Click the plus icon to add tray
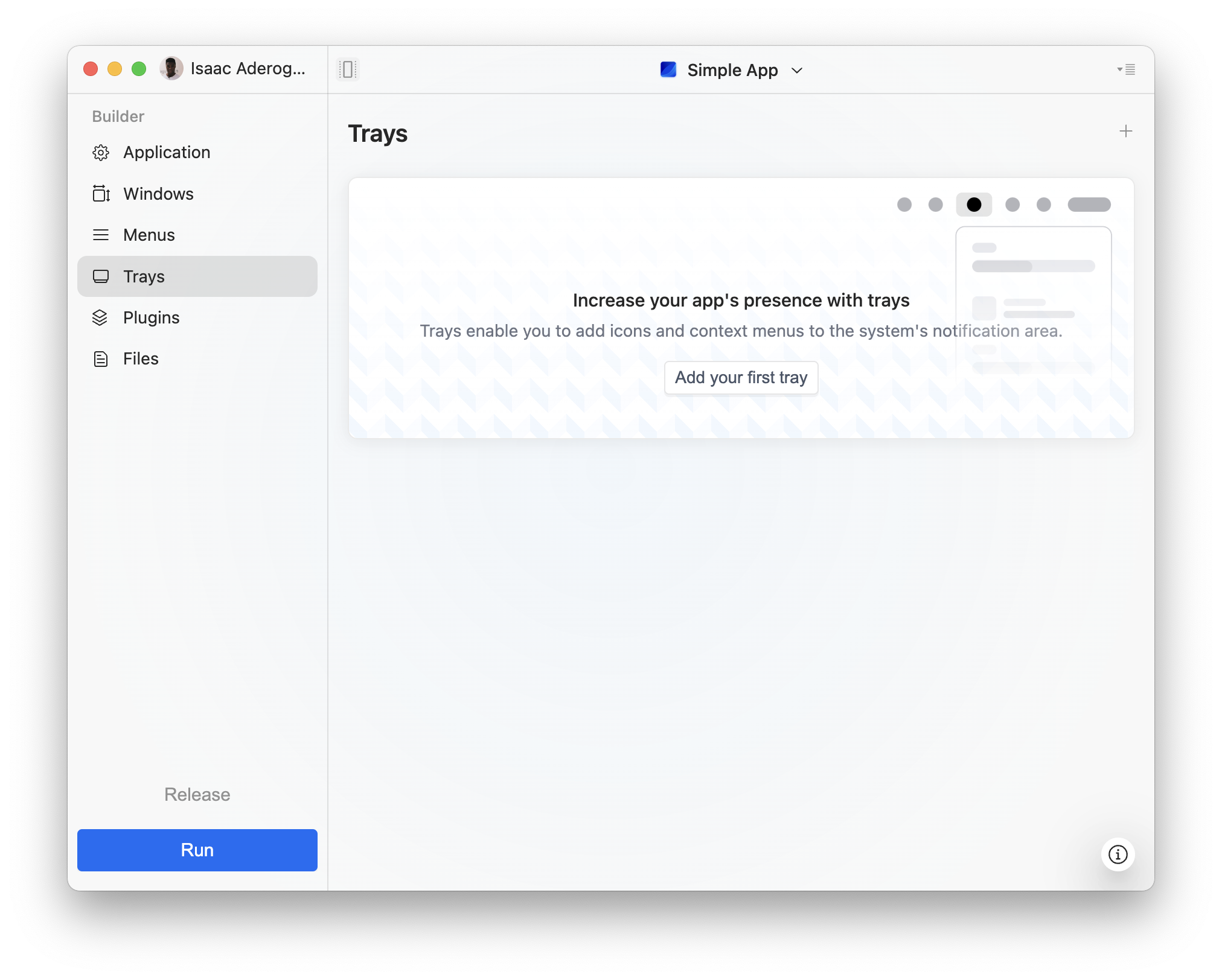1222x980 pixels. [1125, 131]
